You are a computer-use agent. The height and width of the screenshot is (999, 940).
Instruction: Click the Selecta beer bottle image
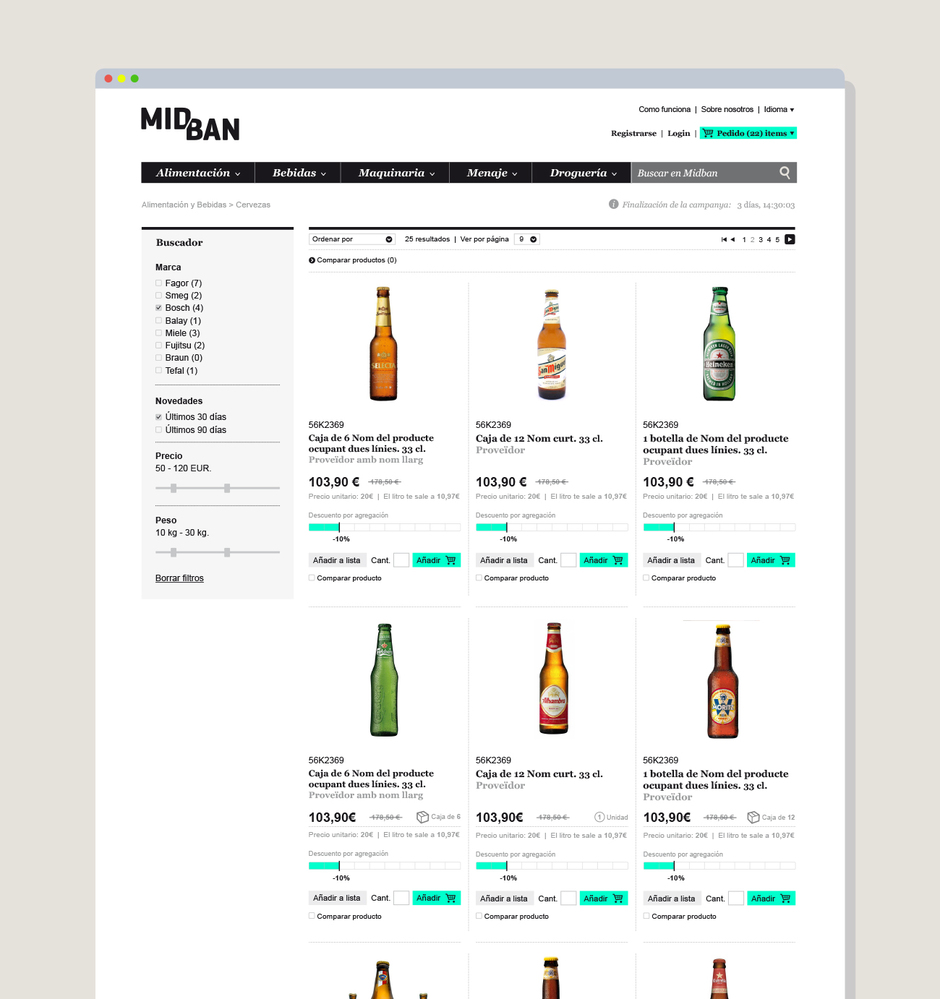point(384,344)
